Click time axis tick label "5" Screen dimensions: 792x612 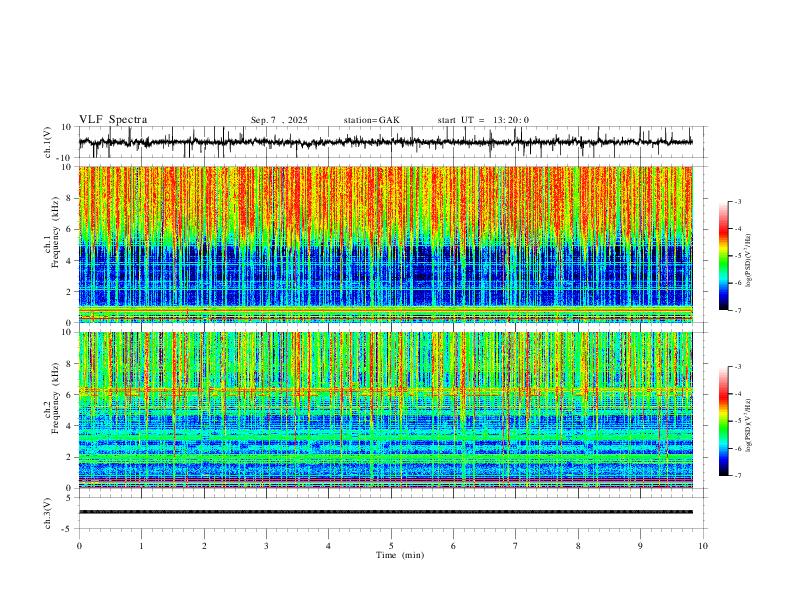pyautogui.click(x=391, y=546)
